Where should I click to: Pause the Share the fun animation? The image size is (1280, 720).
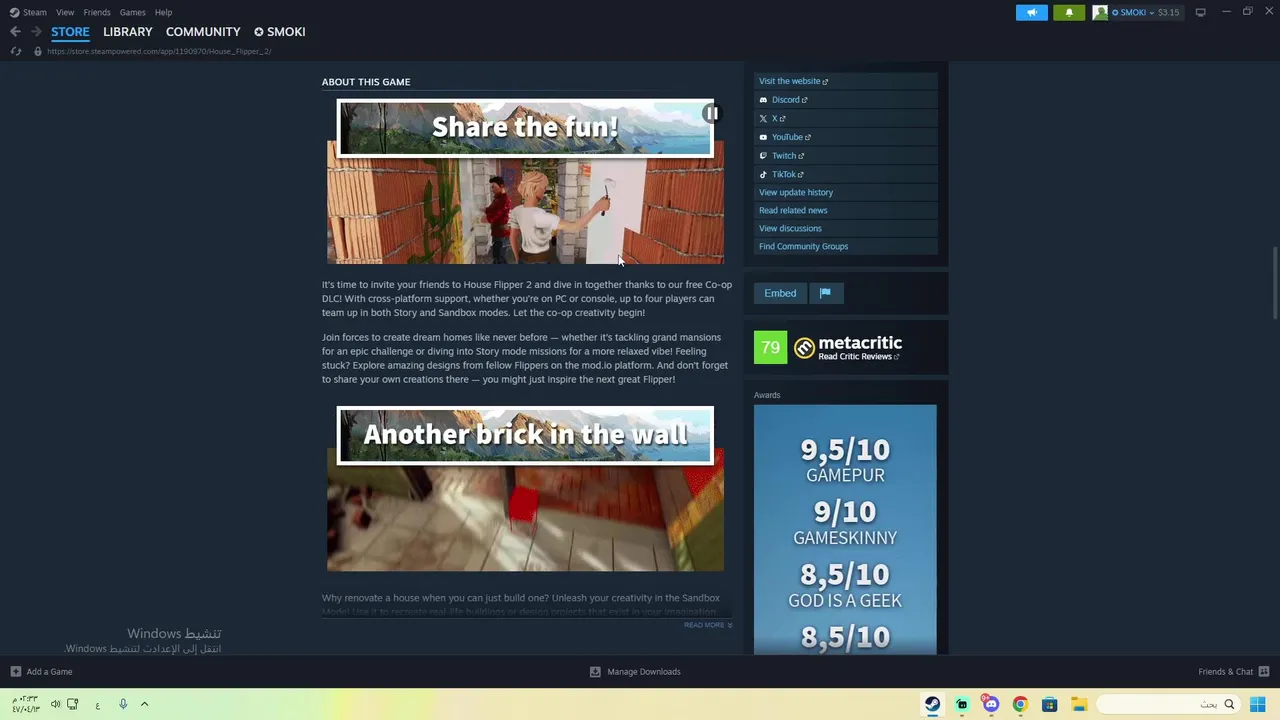pos(711,113)
